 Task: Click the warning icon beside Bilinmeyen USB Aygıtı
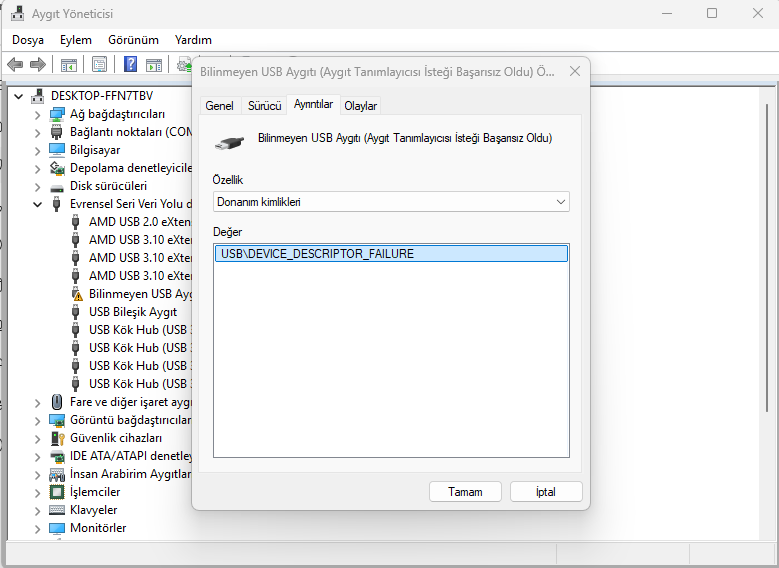[77, 294]
